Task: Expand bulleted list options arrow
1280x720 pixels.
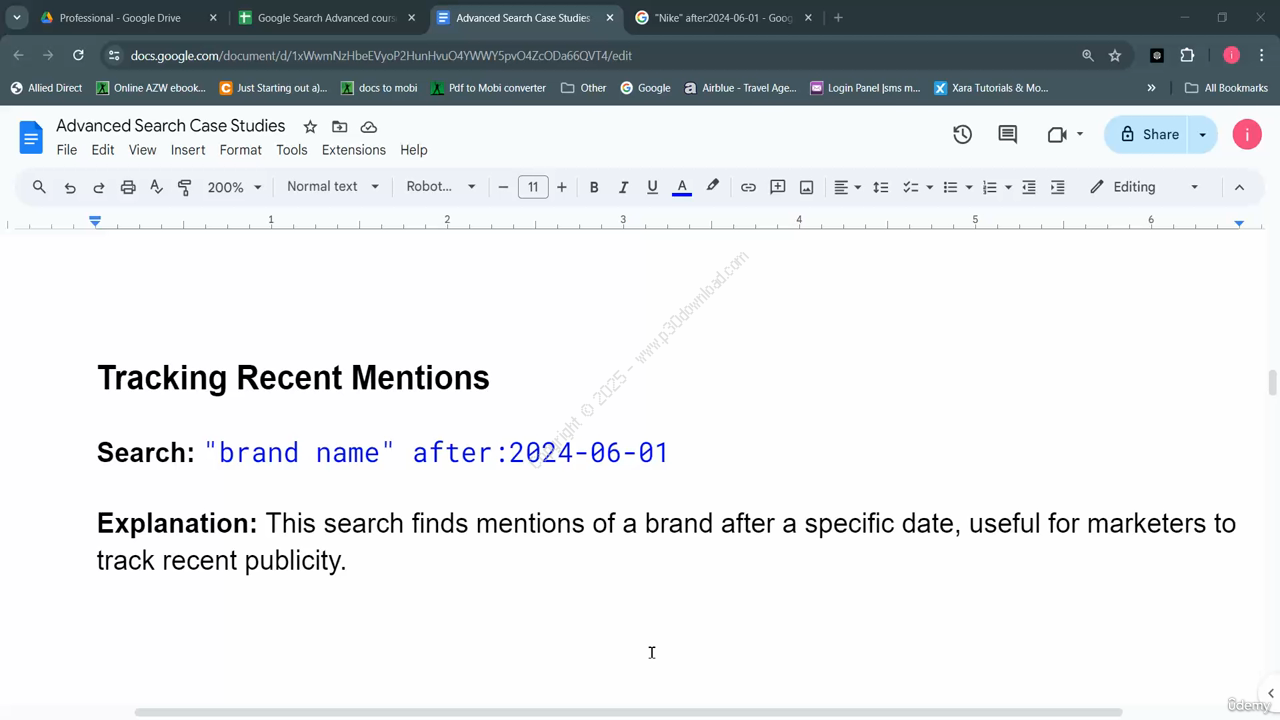Action: pos(969,187)
